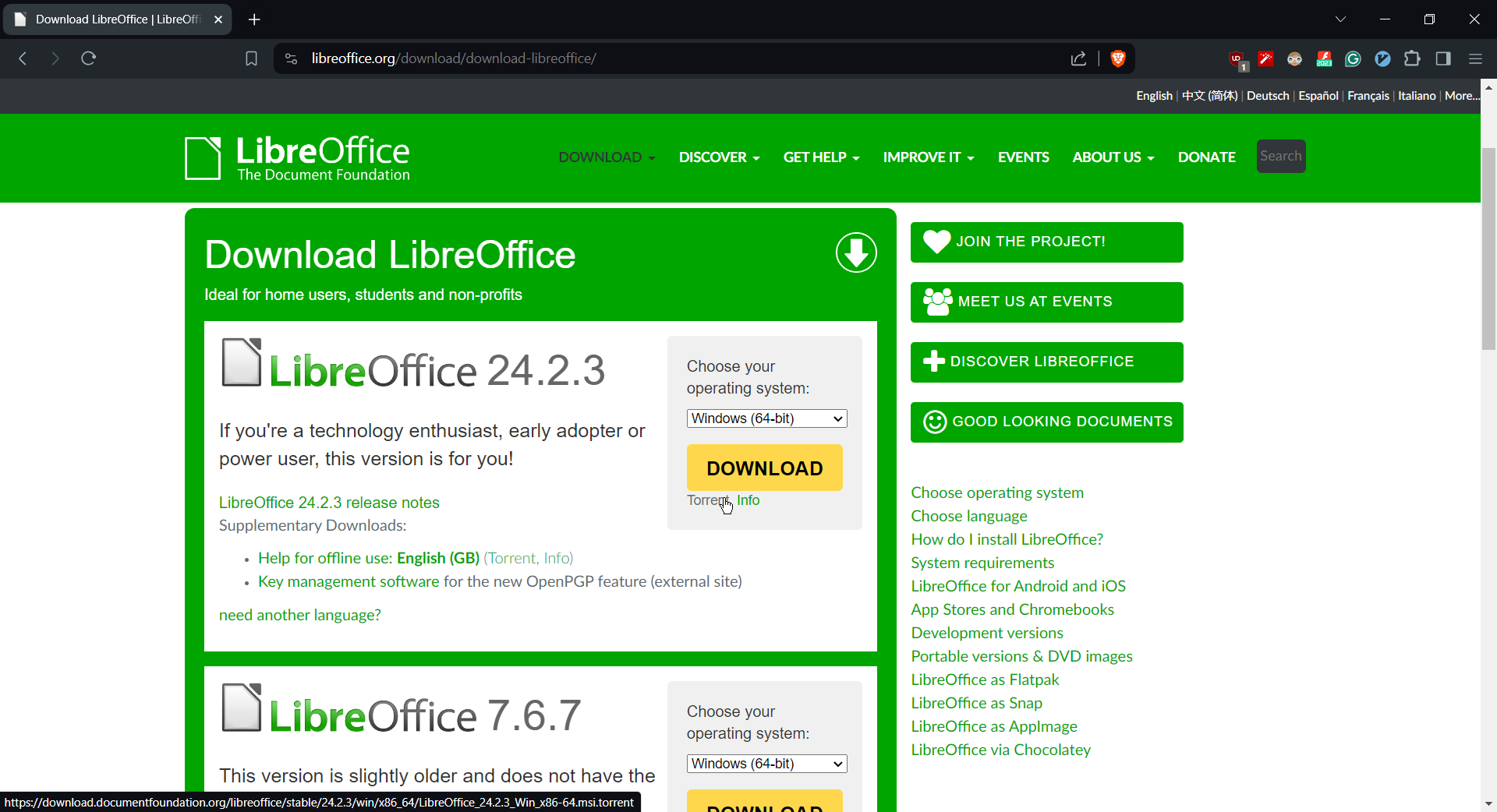Open Brave Shields lion icon

[x=1118, y=58]
